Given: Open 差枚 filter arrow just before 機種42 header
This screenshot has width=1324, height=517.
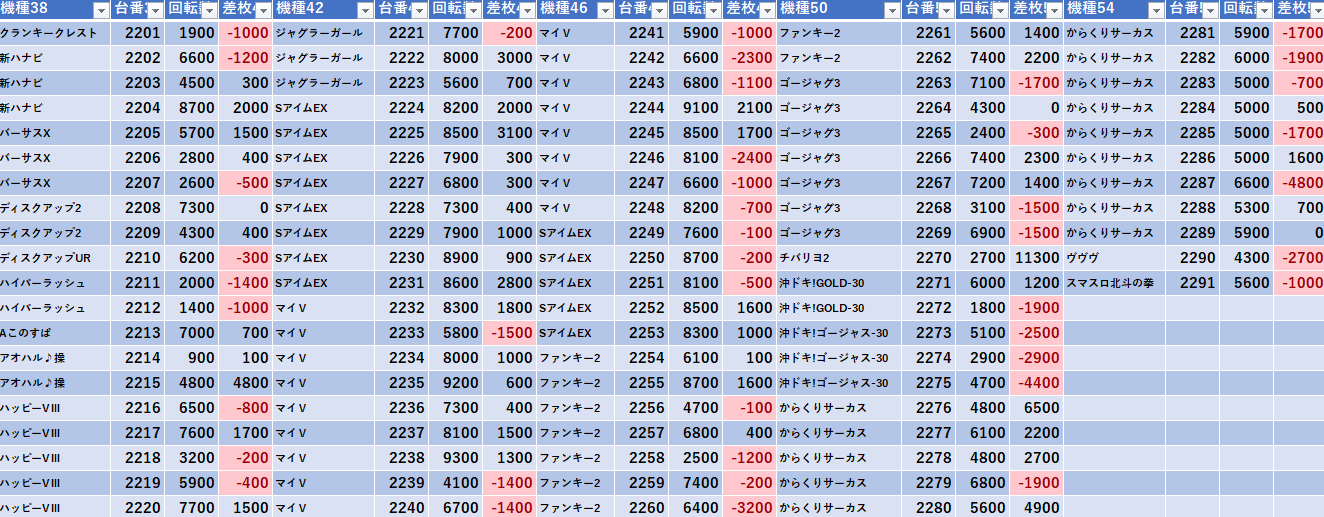Looking at the screenshot, I should 263,10.
